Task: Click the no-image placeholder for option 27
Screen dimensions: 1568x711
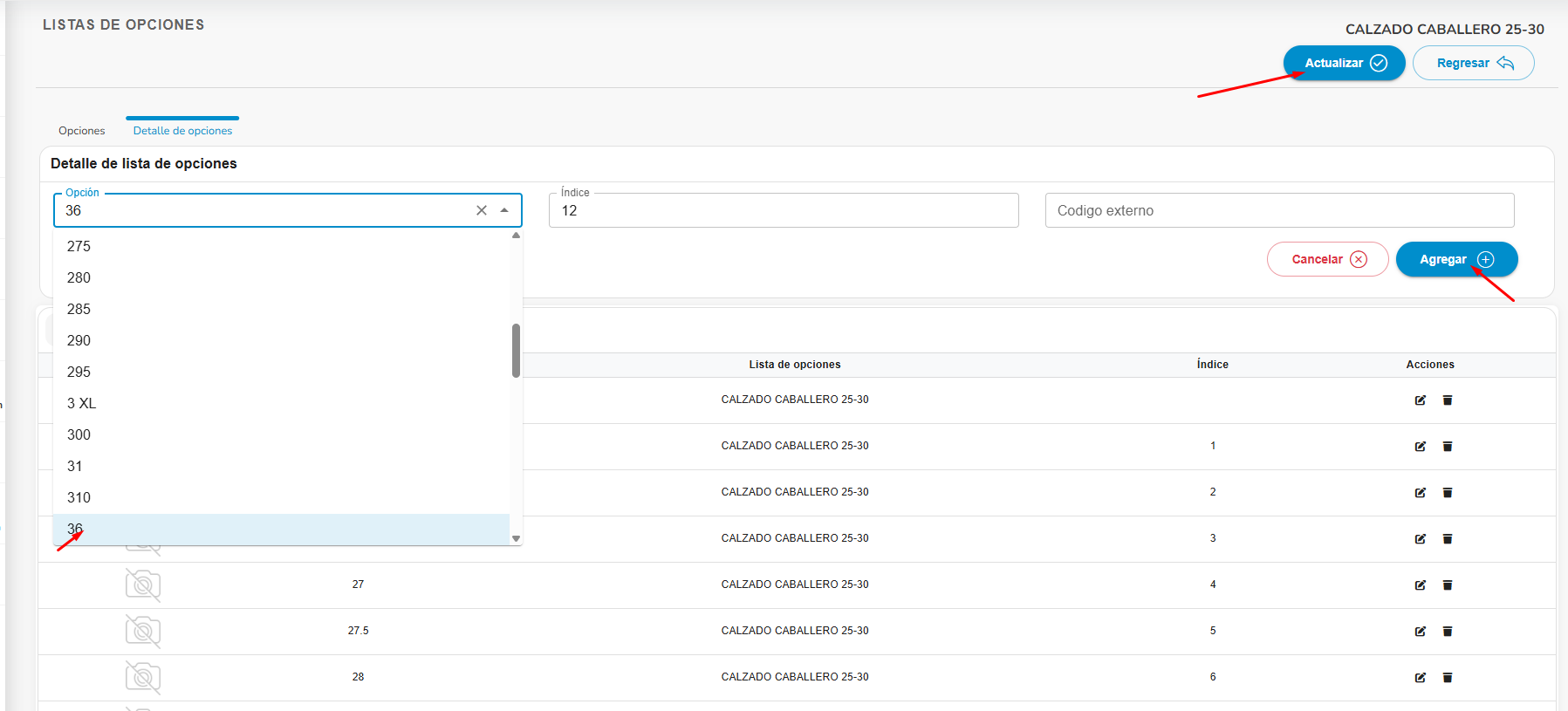Action: coord(143,585)
